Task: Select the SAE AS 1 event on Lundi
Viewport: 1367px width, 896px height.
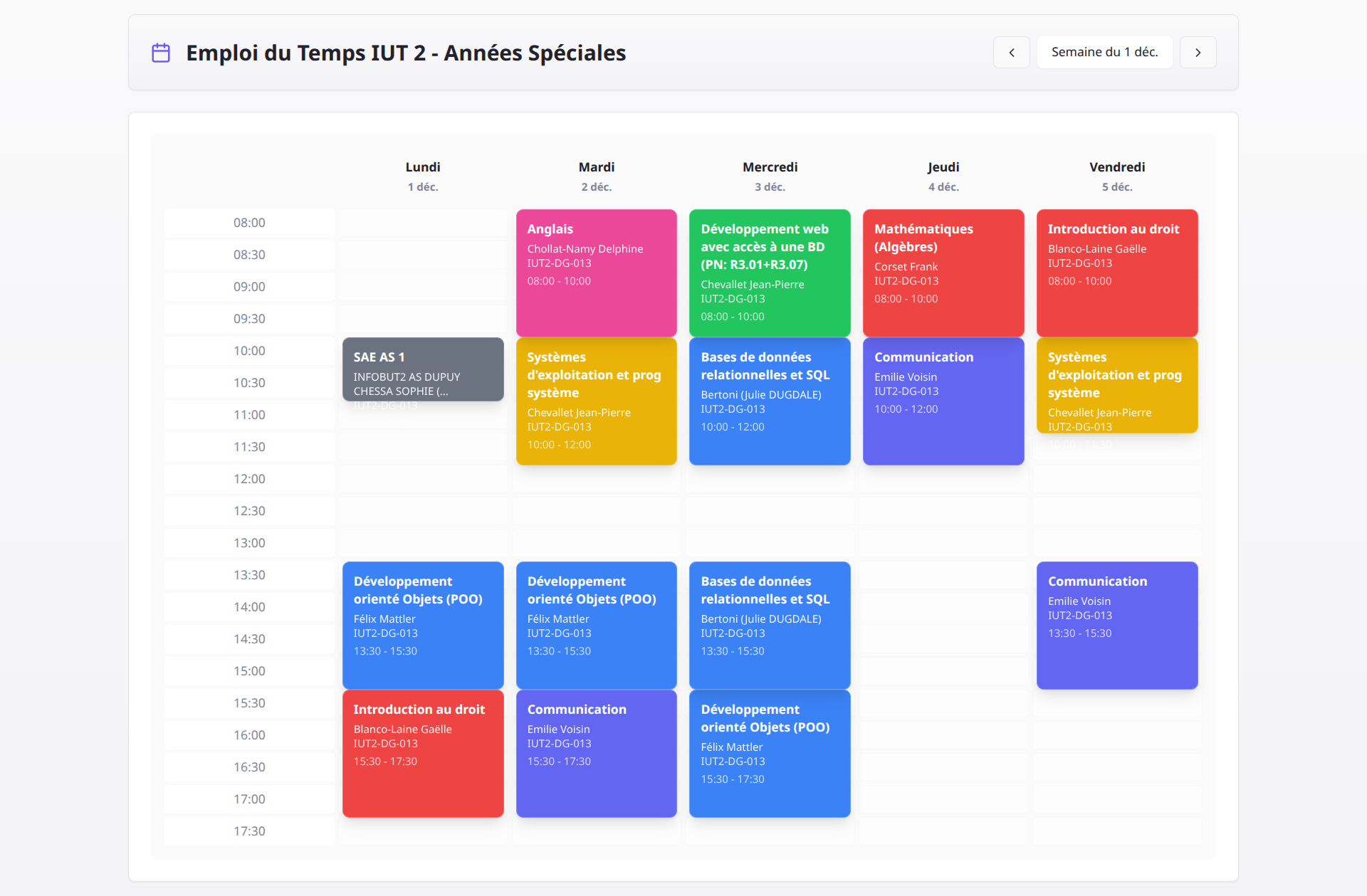Action: click(x=423, y=369)
